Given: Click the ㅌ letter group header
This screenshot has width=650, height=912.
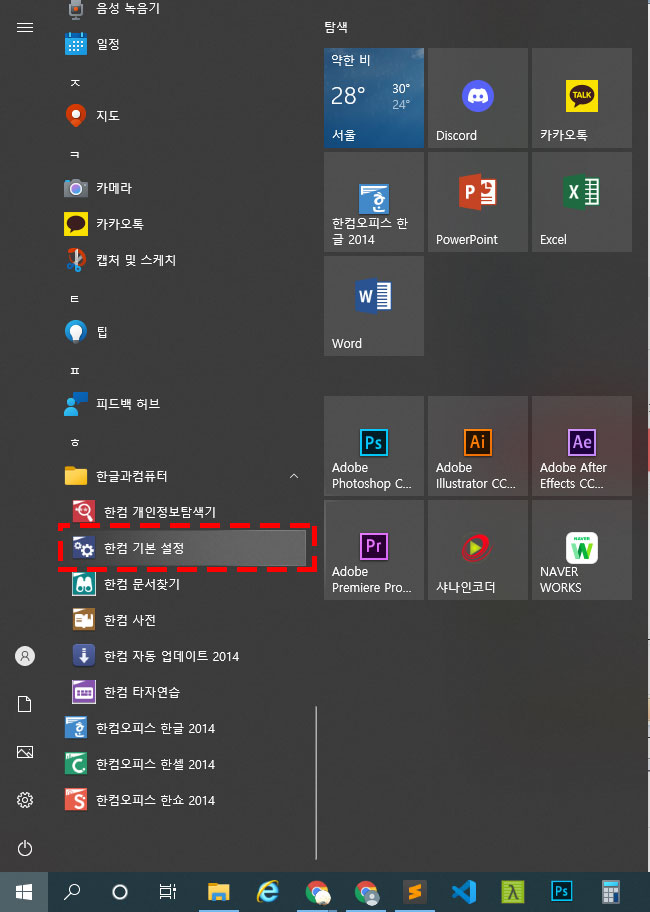Looking at the screenshot, I should tap(75, 299).
